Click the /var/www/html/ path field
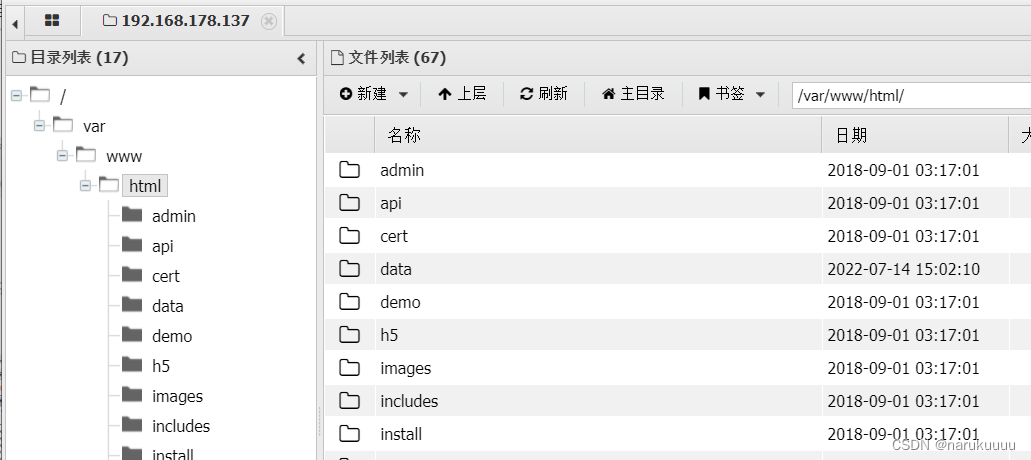 [911, 95]
